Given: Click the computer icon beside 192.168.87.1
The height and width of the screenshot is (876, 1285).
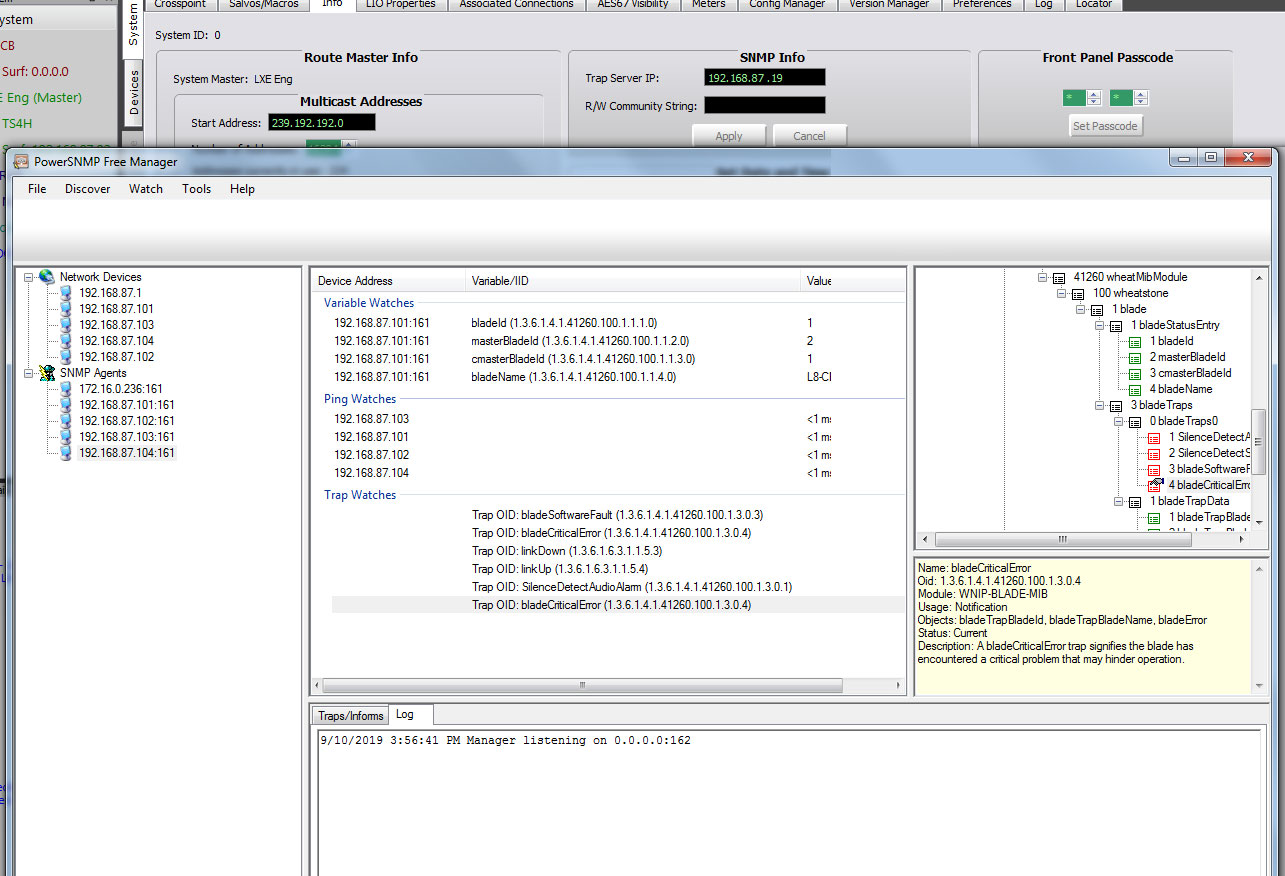Looking at the screenshot, I should coord(66,293).
